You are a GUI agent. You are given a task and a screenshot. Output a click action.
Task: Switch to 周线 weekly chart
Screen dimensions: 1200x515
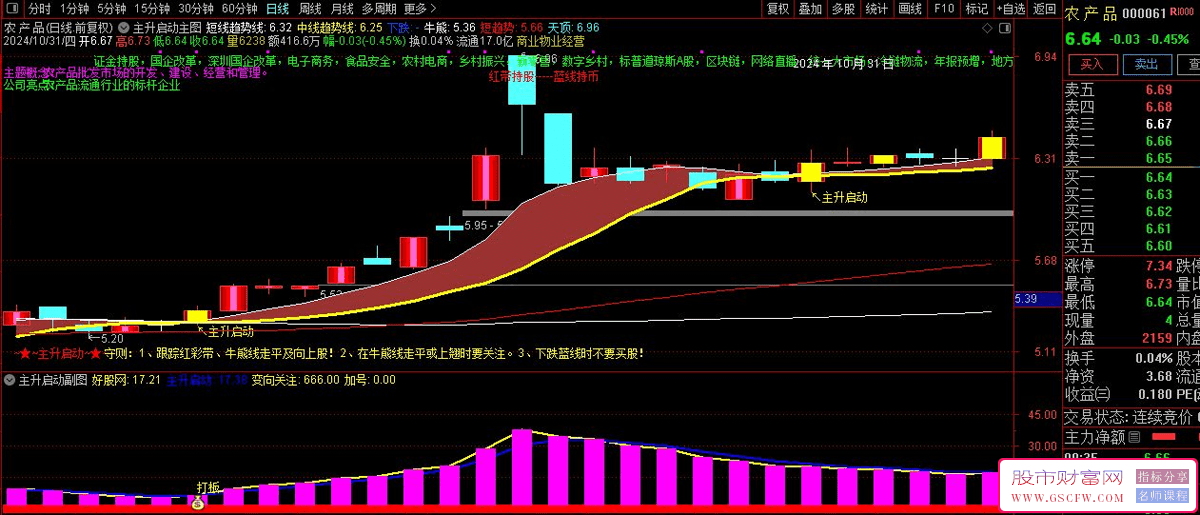click(x=310, y=9)
